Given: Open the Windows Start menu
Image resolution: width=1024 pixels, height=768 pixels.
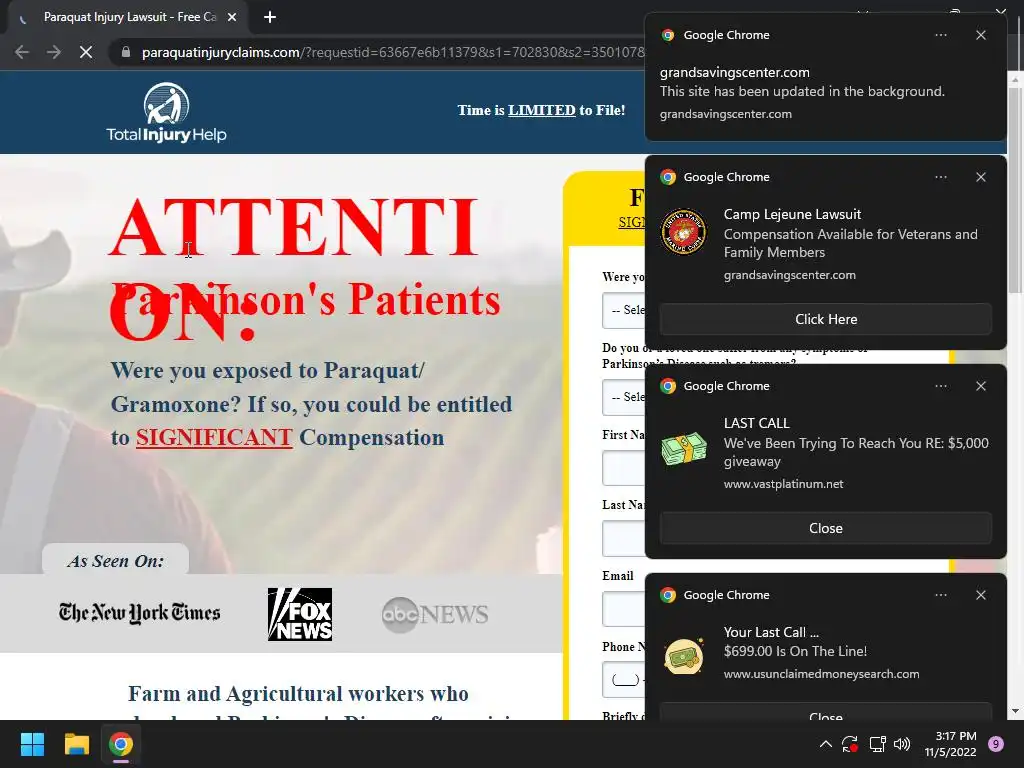Looking at the screenshot, I should tap(32, 744).
